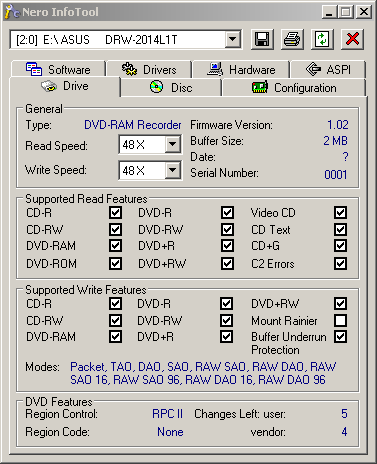Toggle DVD-R checkbox under Read Features
The image size is (377, 464).
point(227,213)
